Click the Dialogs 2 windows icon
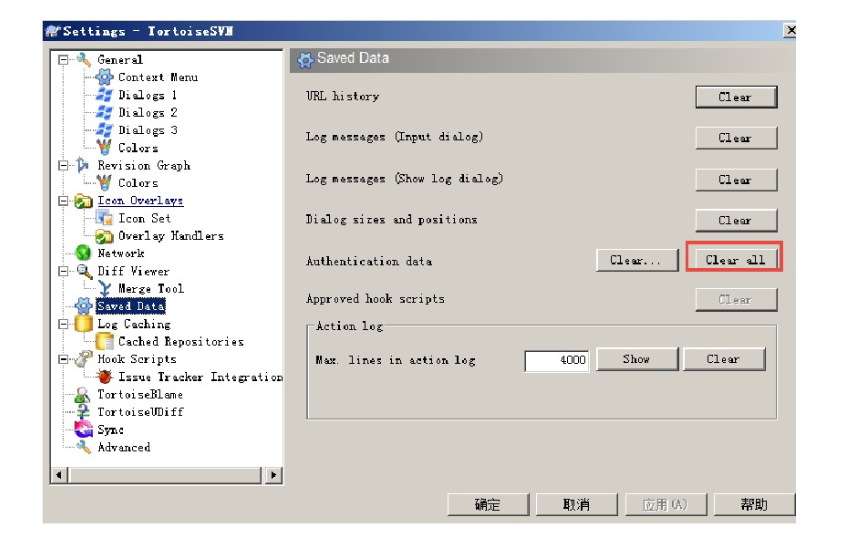Image resolution: width=844 pixels, height=537 pixels. pos(104,112)
